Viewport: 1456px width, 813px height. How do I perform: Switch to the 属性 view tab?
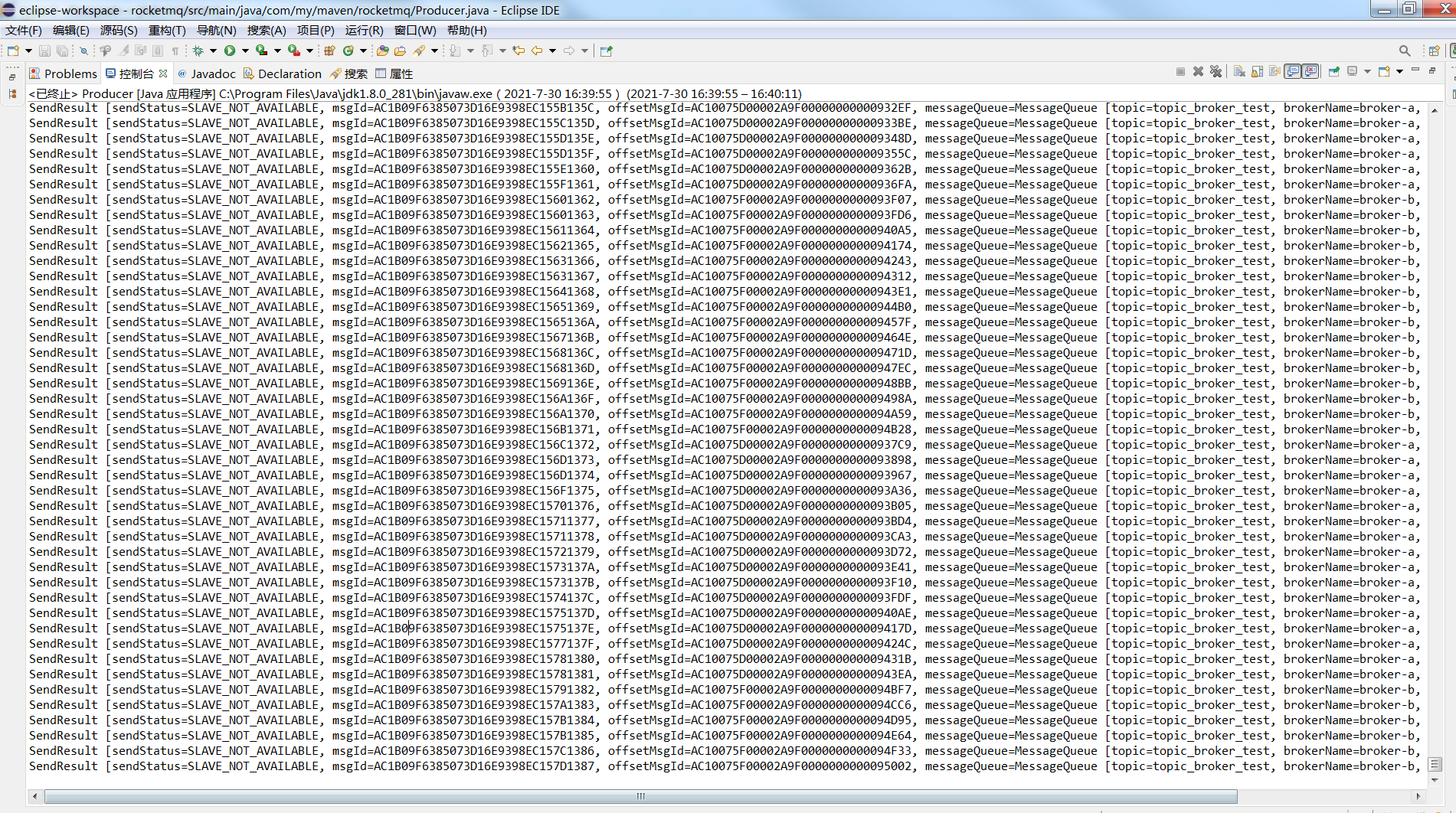pyautogui.click(x=394, y=73)
